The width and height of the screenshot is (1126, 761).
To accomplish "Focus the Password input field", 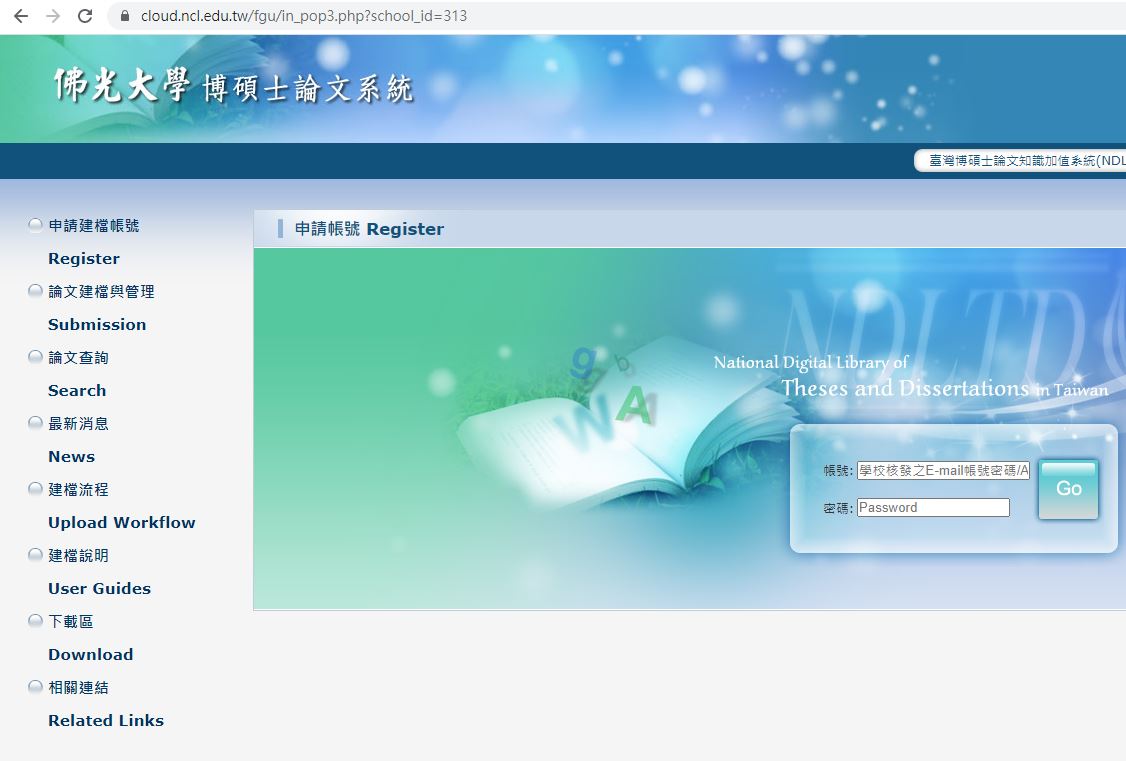I will click(933, 508).
